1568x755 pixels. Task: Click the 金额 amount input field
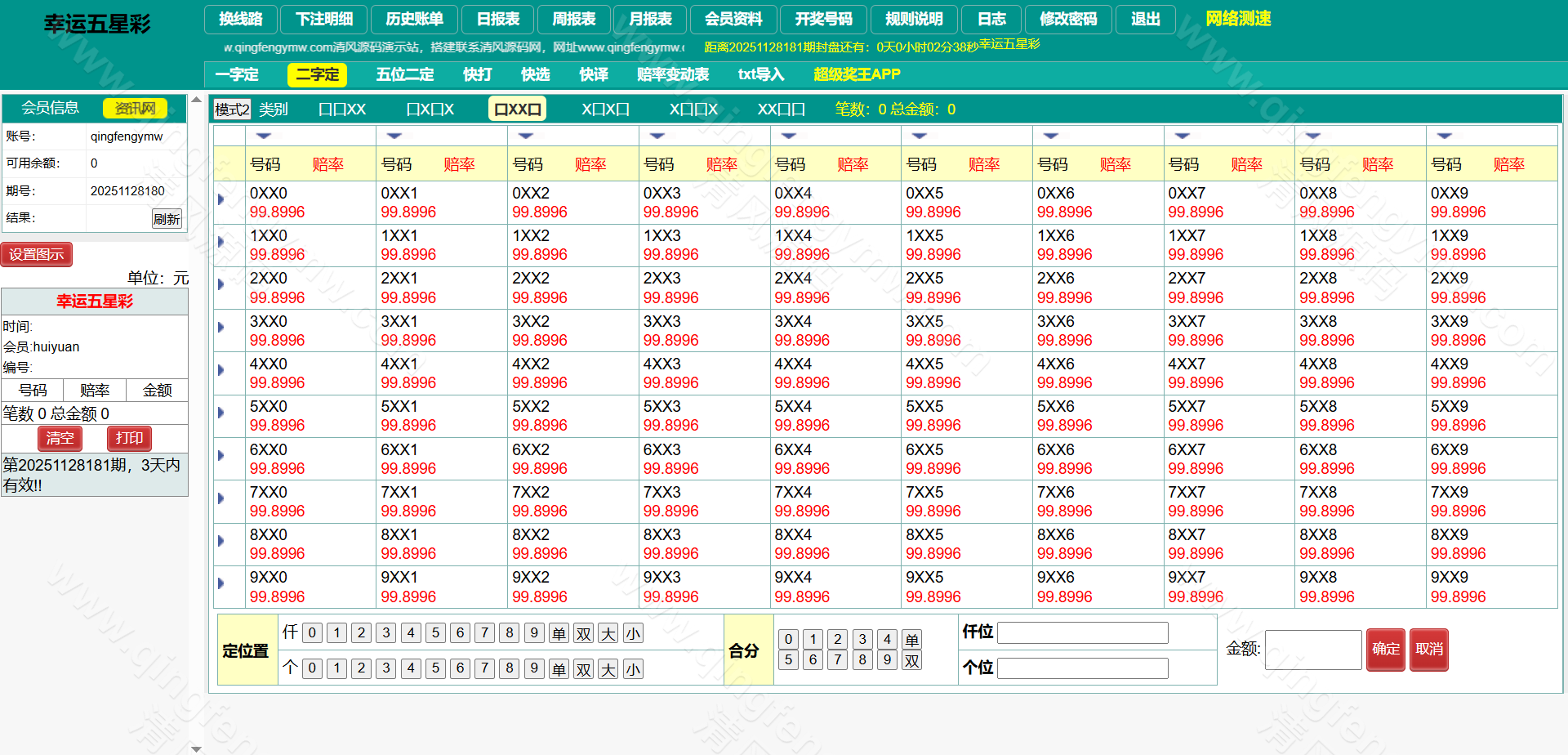point(1312,650)
